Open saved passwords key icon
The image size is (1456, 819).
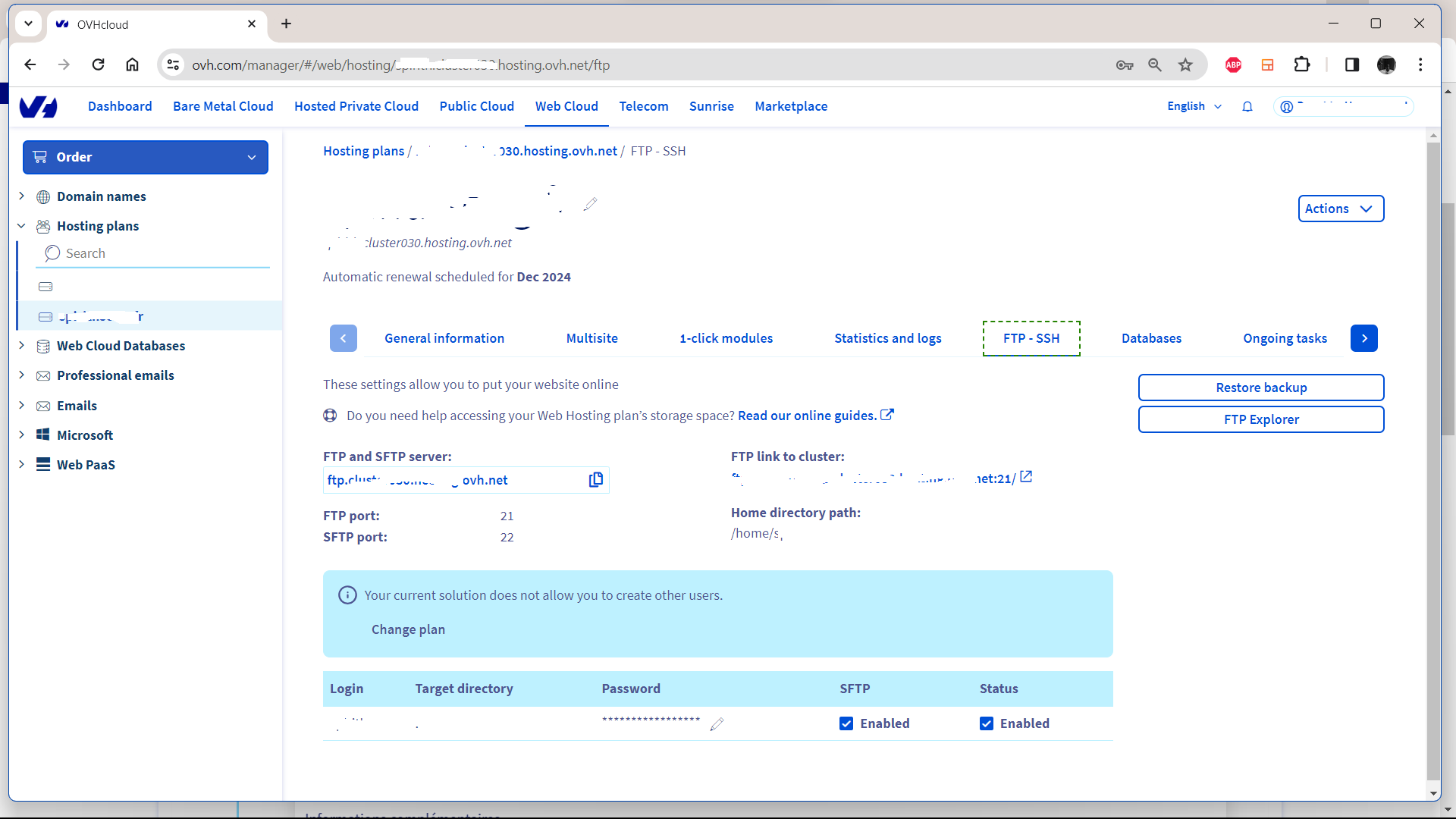[1125, 65]
